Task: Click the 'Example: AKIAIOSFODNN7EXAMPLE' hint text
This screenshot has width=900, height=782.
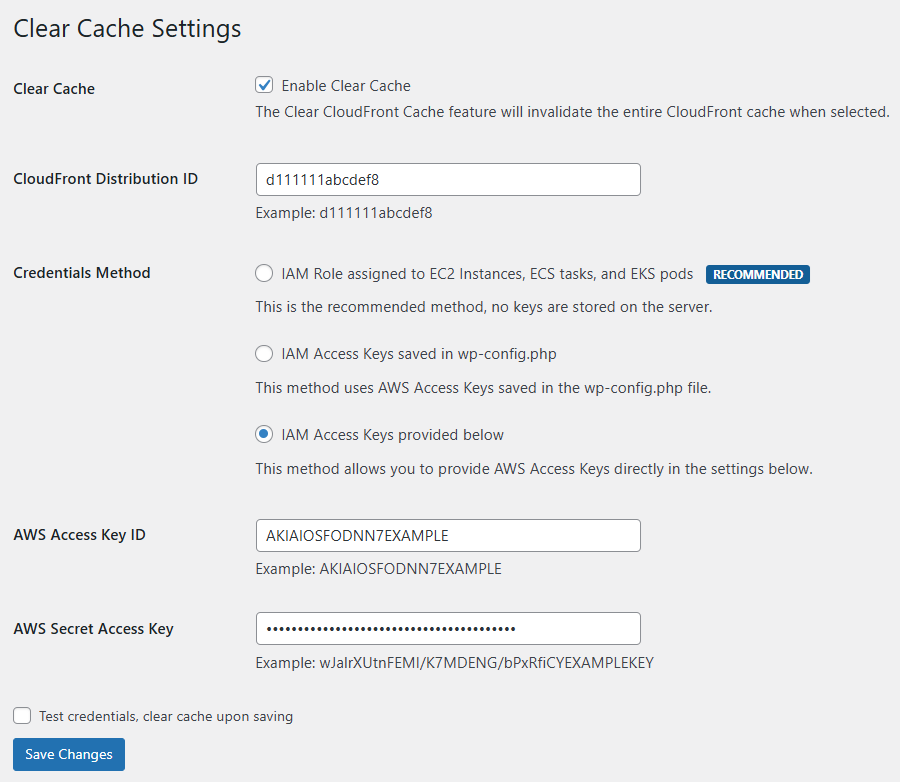Action: tap(378, 569)
